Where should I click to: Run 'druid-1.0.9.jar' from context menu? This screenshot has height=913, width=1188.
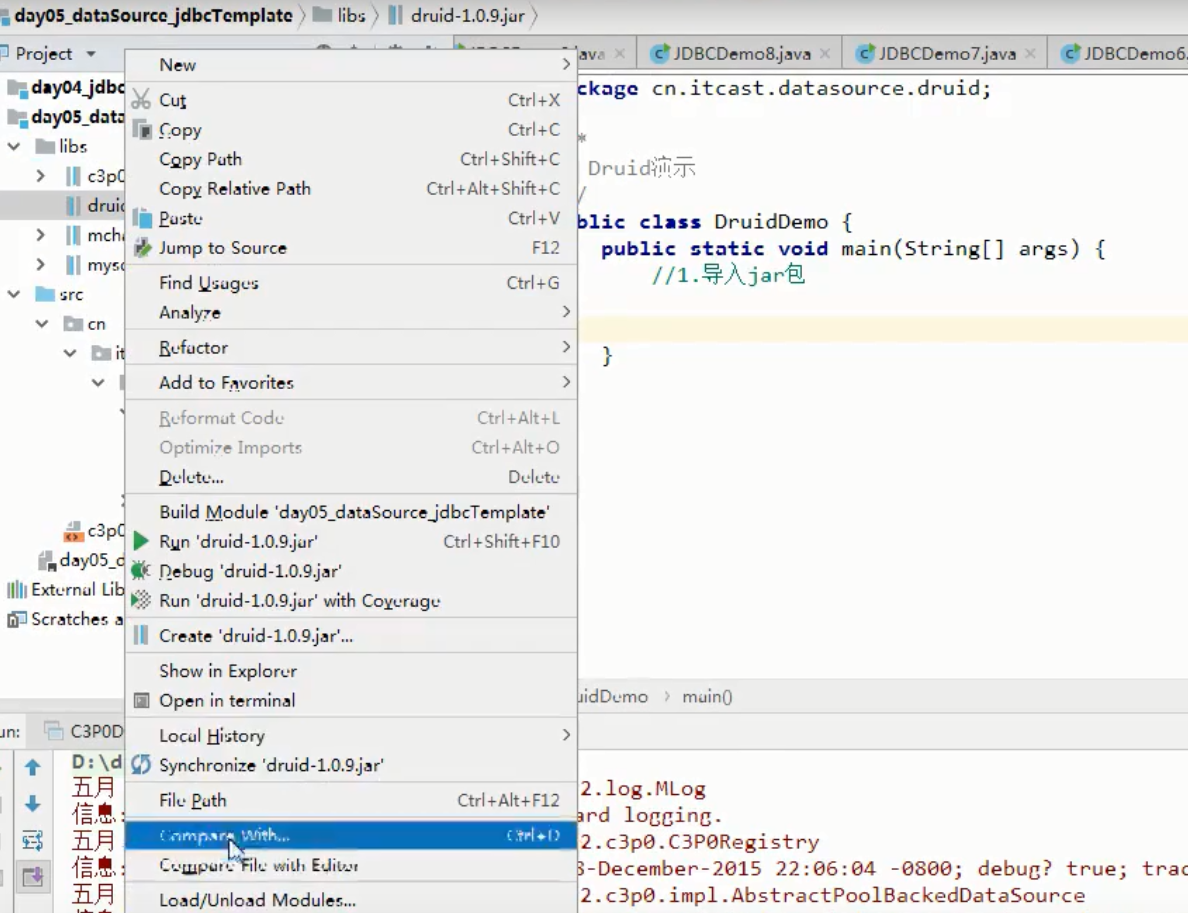350,542
